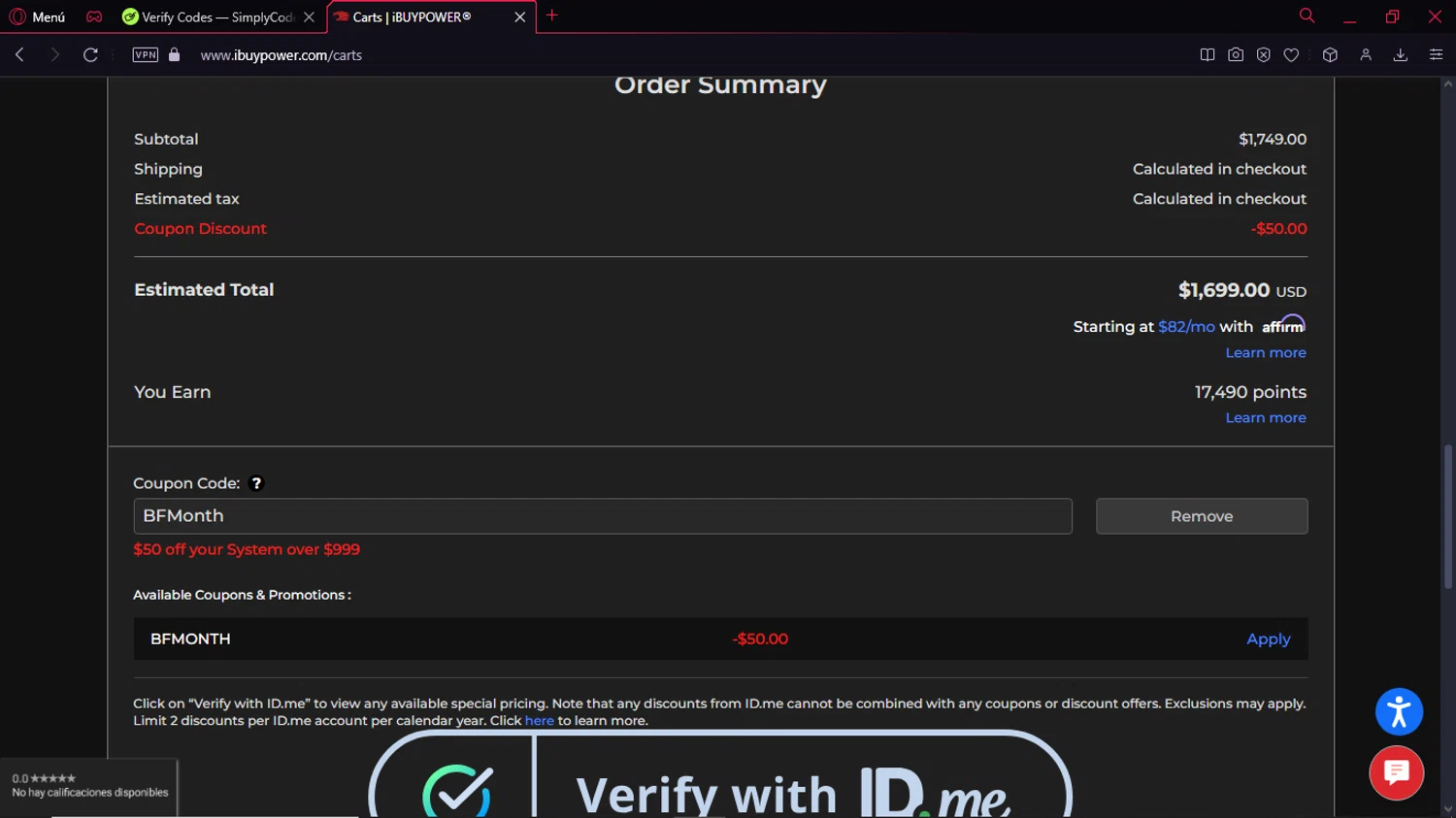This screenshot has width=1456, height=818.
Task: Click the tab search magnifier icon
Action: click(x=1307, y=16)
